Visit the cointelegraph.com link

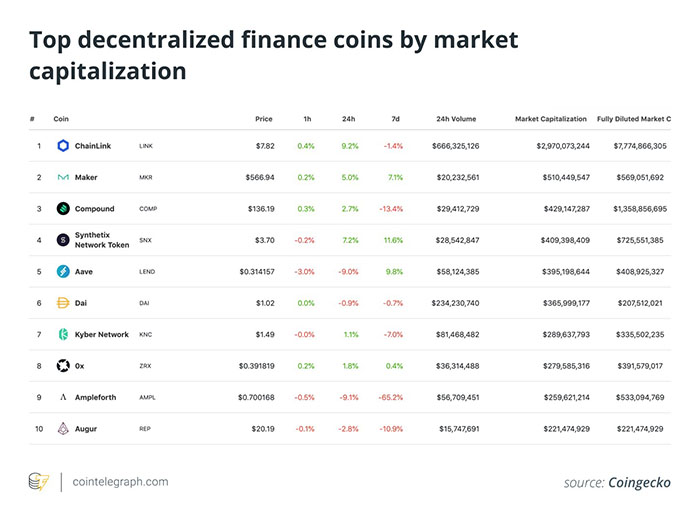(x=121, y=482)
